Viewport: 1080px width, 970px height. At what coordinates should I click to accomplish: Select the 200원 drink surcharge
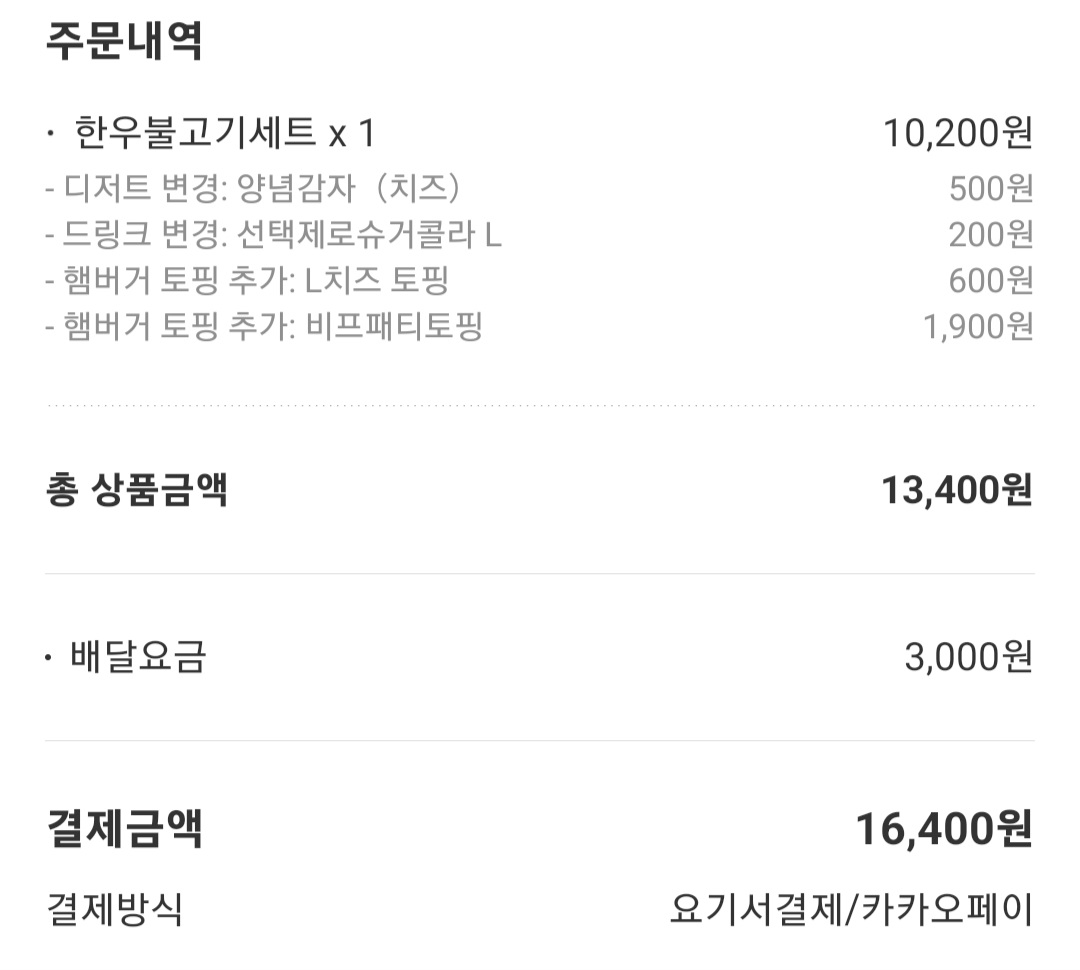(990, 235)
